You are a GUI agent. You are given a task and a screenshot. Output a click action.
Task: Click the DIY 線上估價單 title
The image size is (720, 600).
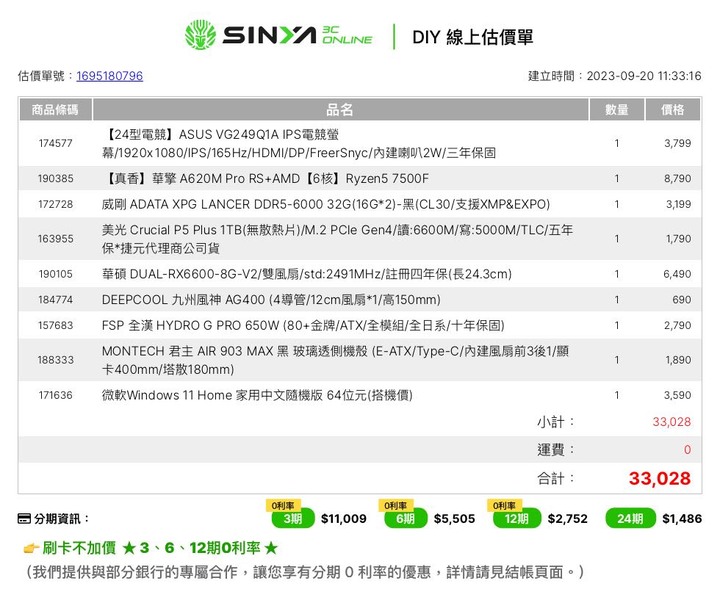coord(472,37)
